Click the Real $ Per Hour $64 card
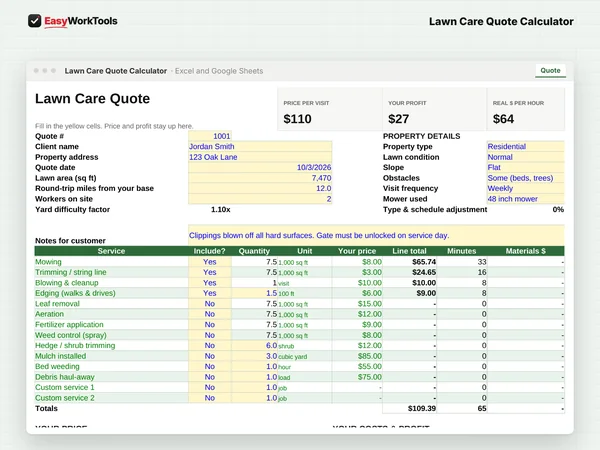Viewport: 600px width, 450px height. [526, 109]
